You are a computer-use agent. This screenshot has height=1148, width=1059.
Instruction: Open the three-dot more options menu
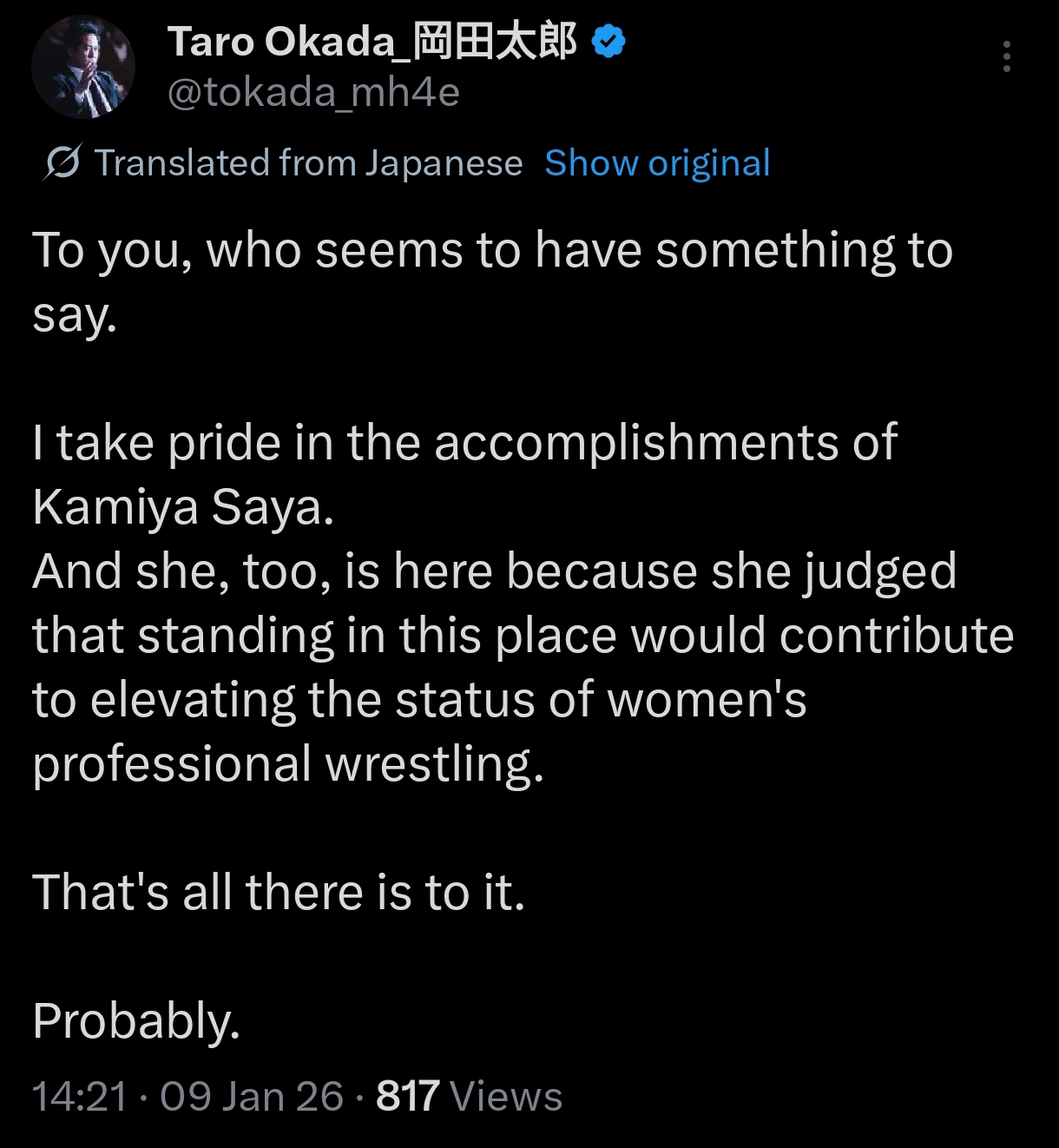[1007, 56]
